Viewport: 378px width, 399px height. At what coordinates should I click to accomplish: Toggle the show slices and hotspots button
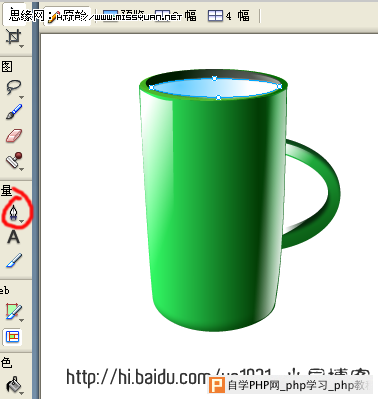(x=13, y=337)
